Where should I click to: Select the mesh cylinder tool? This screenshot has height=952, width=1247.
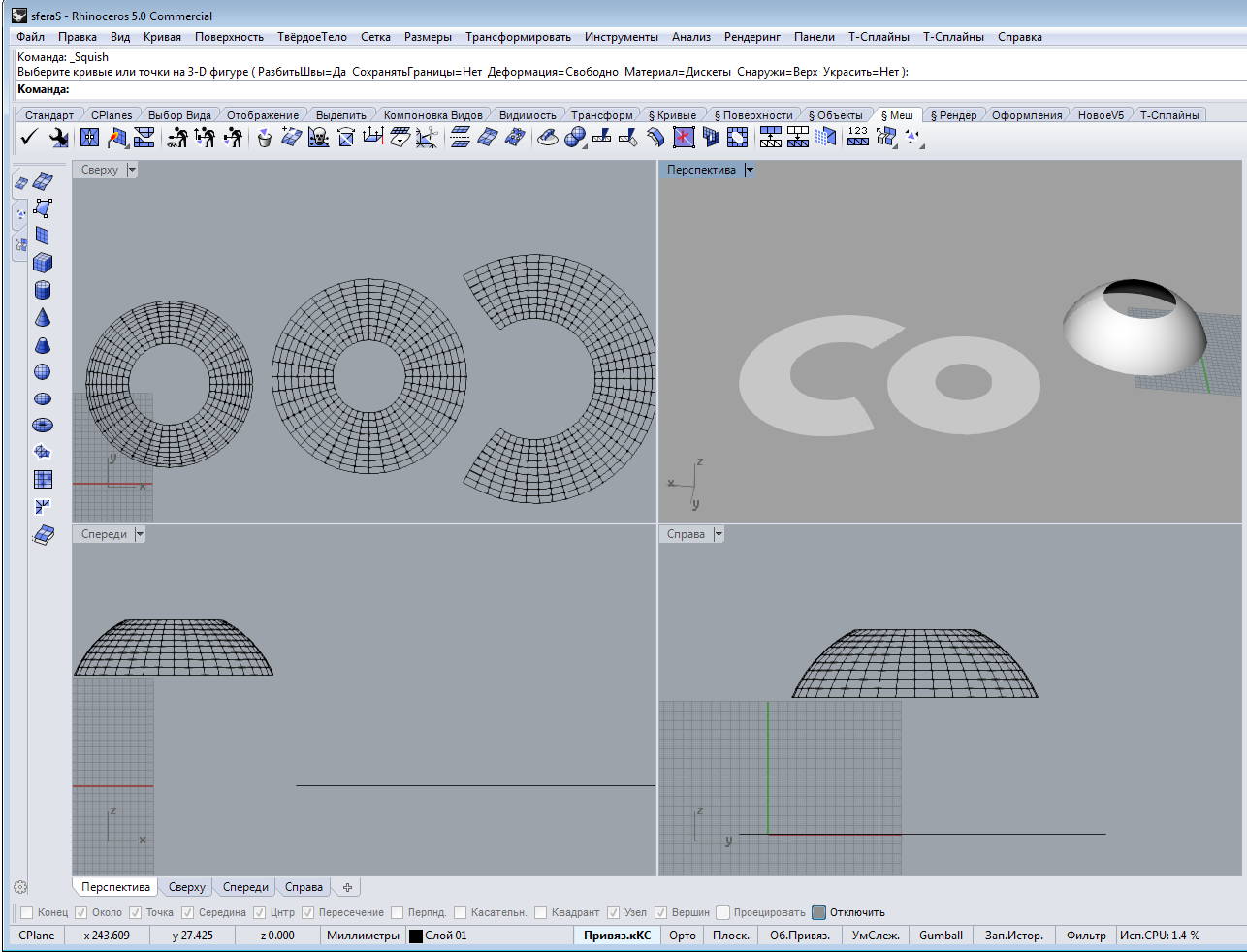click(43, 290)
